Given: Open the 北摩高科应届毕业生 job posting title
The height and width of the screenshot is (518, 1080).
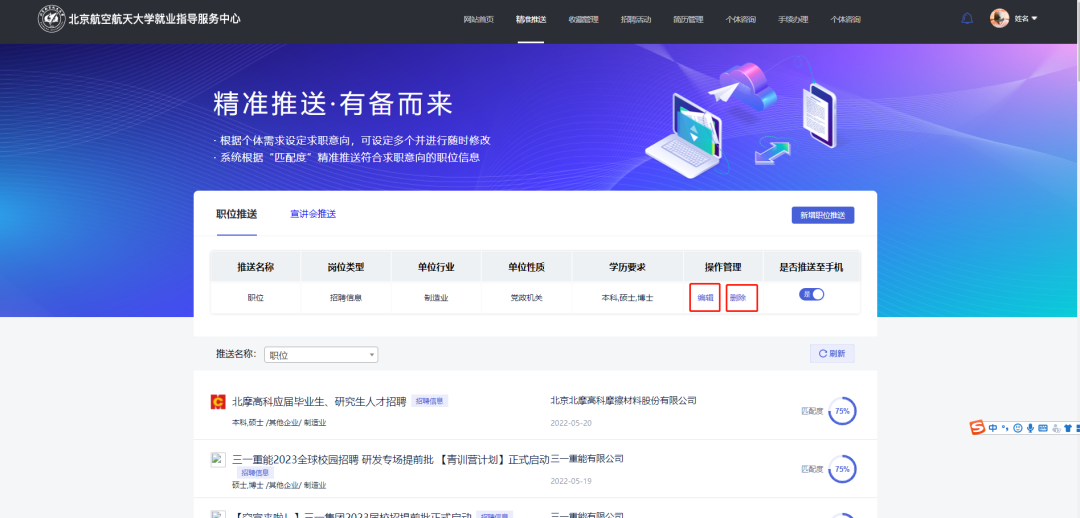Looking at the screenshot, I should [319, 401].
